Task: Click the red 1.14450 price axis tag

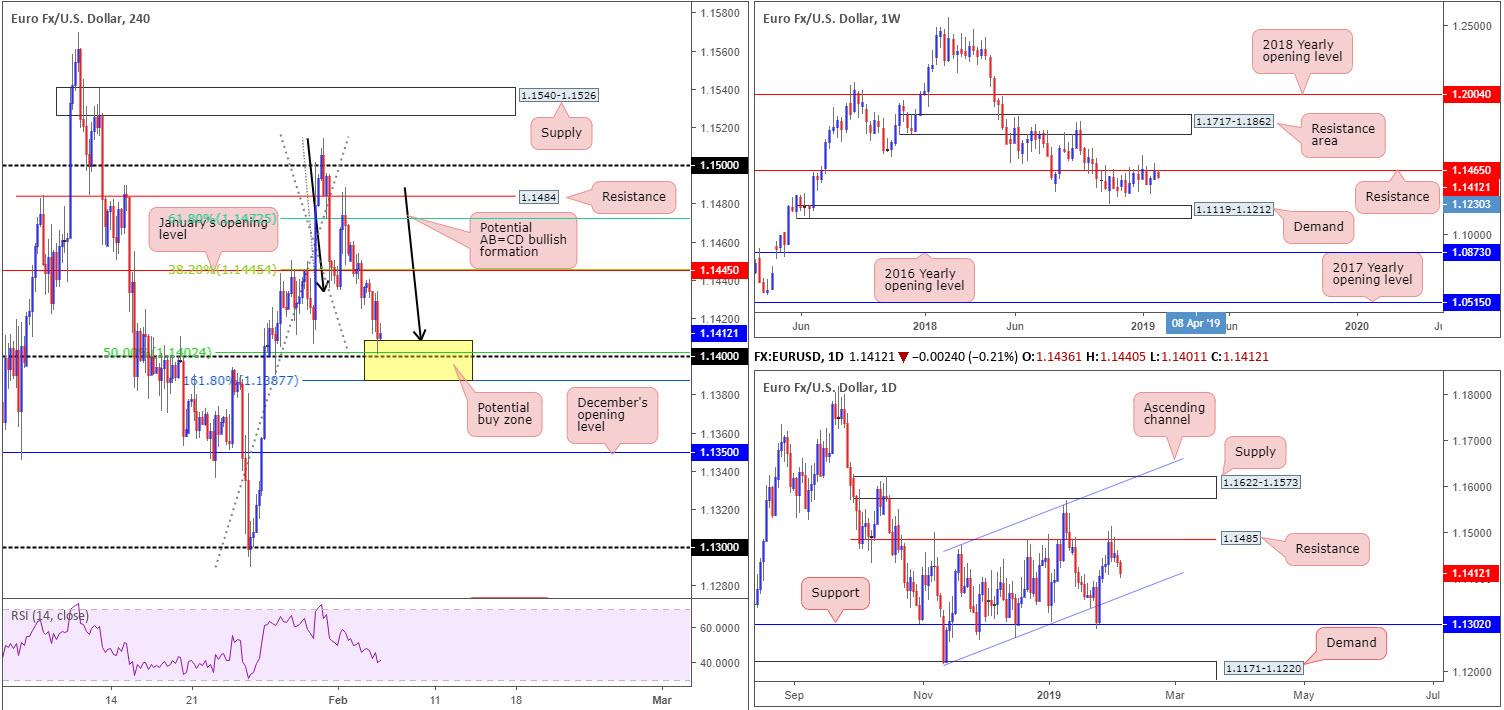Action: [x=721, y=270]
